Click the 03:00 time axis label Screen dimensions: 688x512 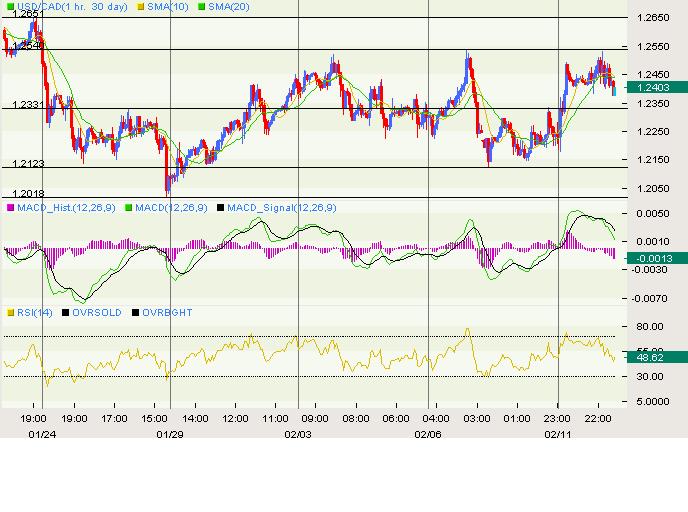[477, 419]
